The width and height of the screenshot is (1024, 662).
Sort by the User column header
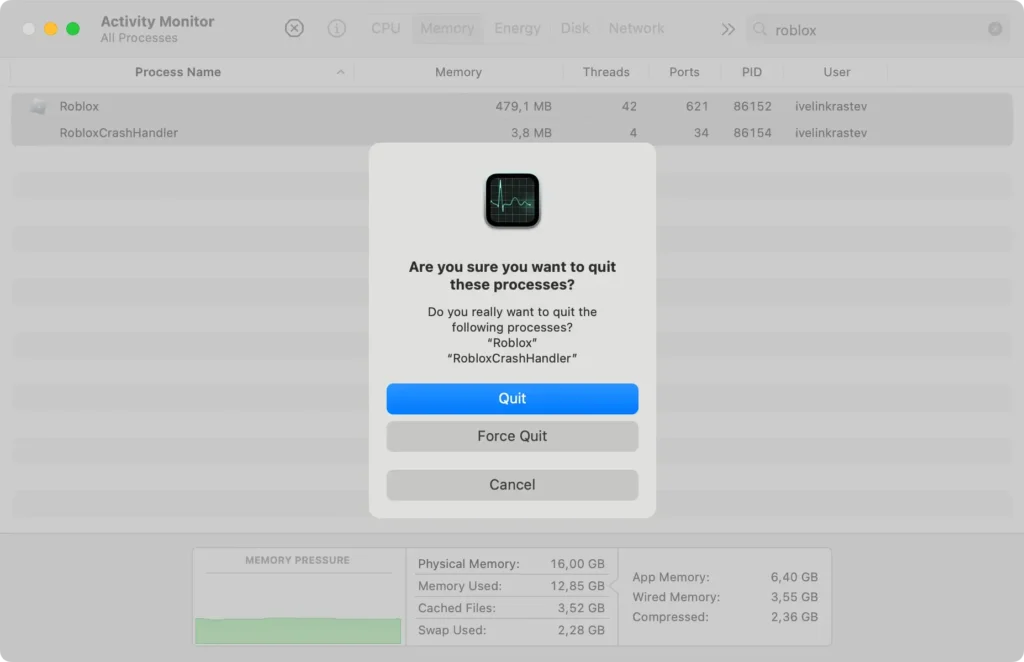(837, 72)
